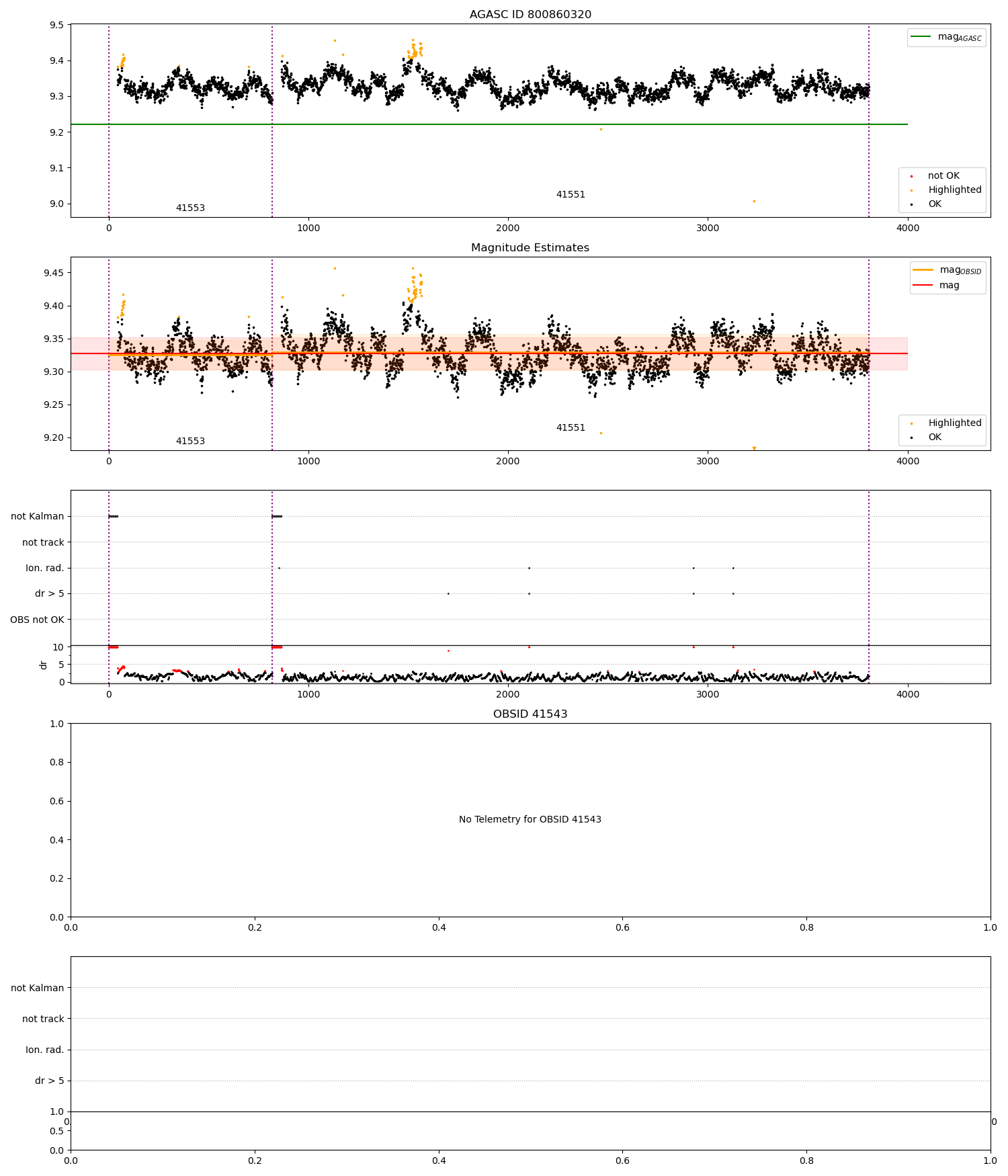Click the 'No Telemetry for OBSID 41543' message
Screen dimensions: 1008x1176
(530, 820)
